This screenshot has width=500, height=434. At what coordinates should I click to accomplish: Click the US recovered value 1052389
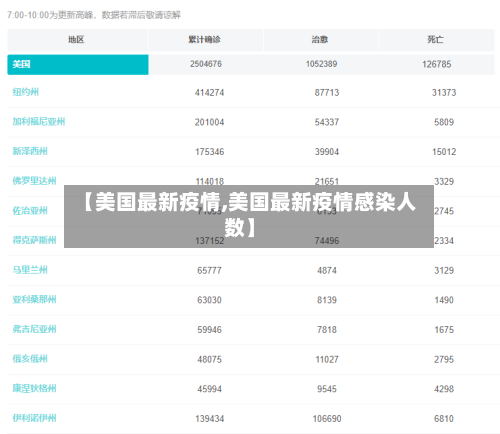point(322,64)
